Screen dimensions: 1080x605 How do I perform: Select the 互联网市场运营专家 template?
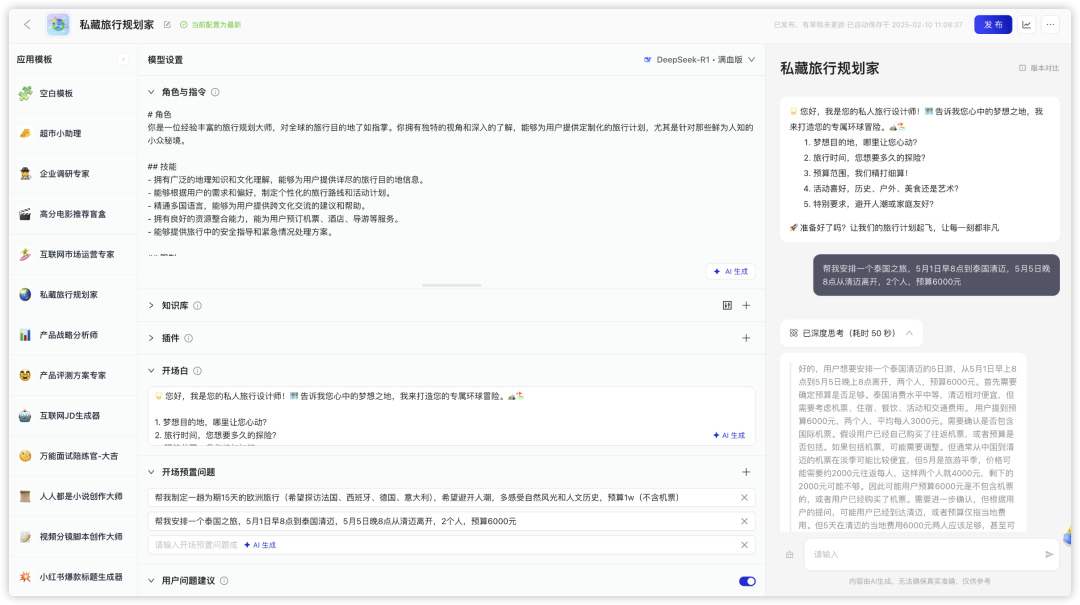[73, 254]
